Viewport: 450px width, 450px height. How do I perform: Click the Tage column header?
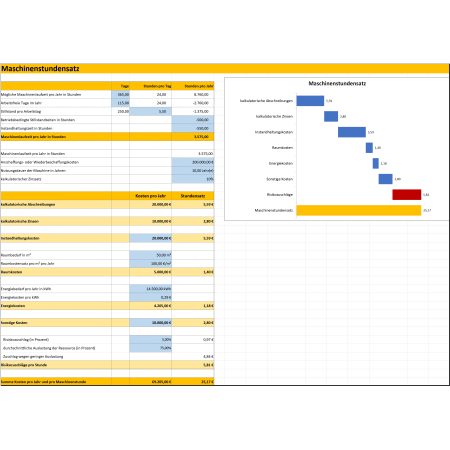[x=120, y=86]
